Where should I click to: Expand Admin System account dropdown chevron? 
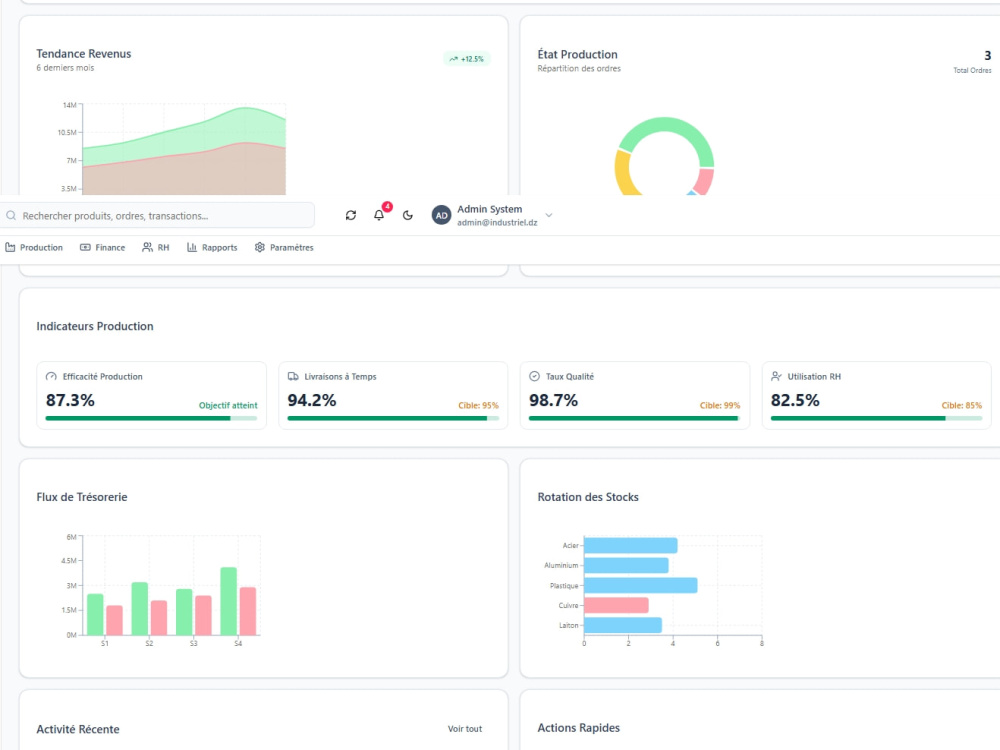548,216
